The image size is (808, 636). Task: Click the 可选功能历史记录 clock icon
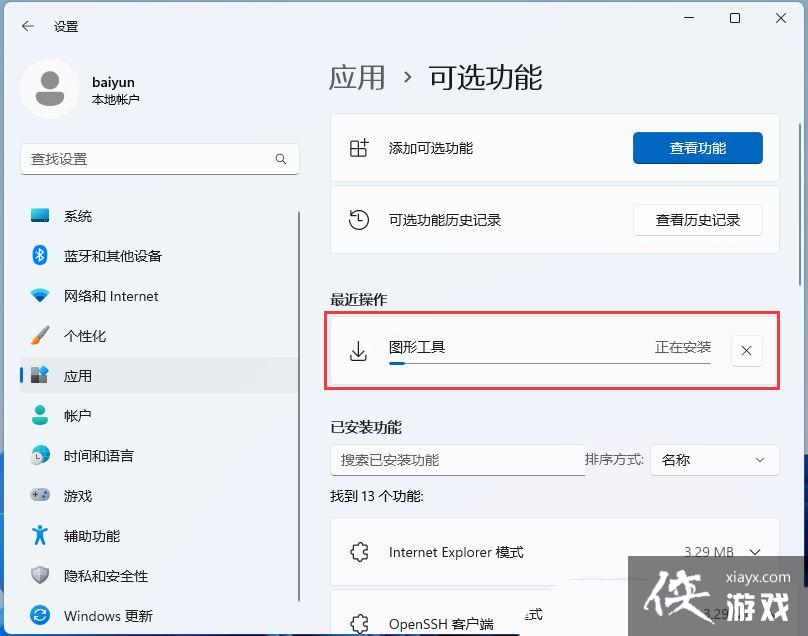[358, 220]
